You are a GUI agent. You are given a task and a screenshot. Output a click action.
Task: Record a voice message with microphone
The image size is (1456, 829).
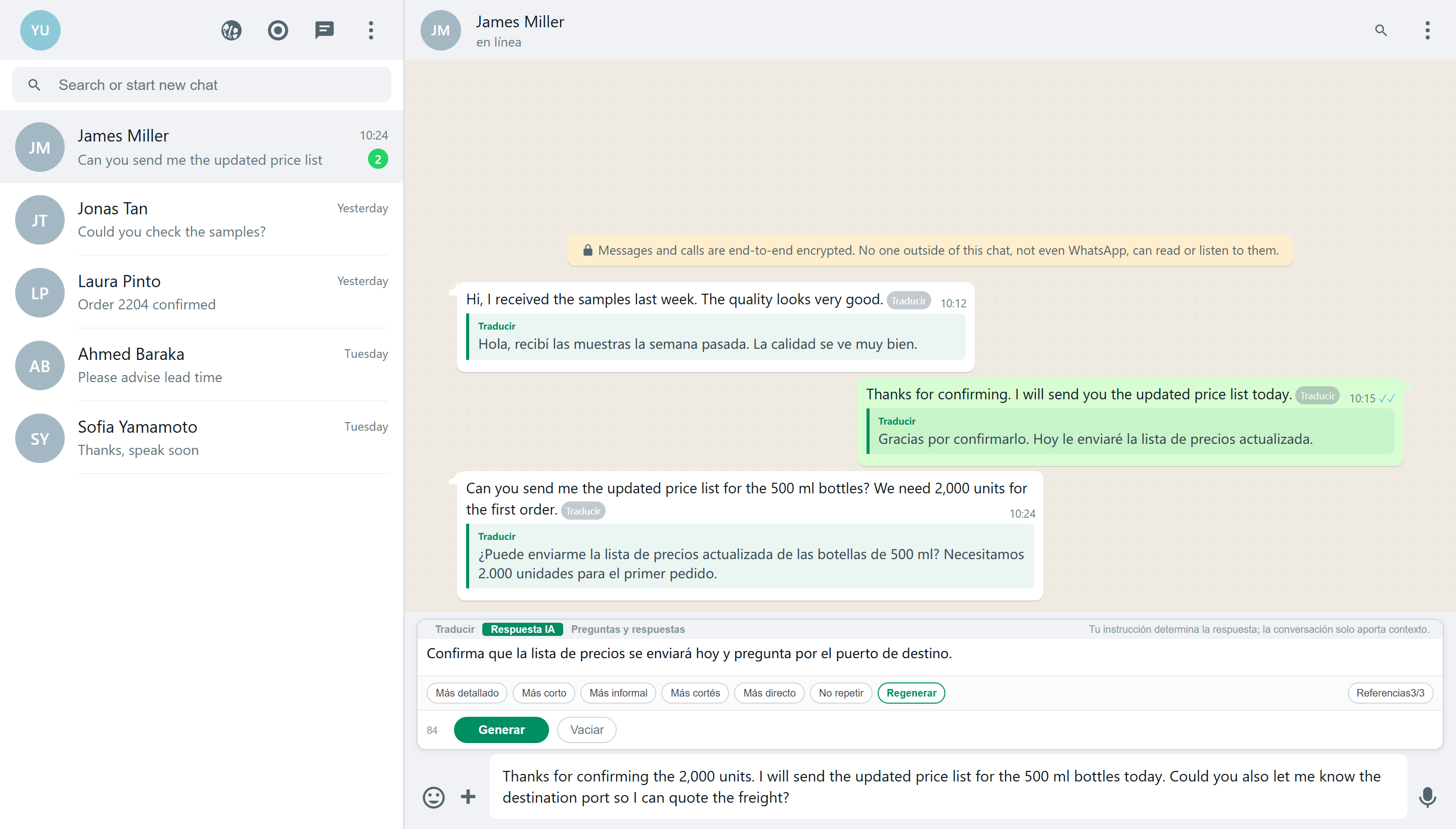coord(1427,797)
